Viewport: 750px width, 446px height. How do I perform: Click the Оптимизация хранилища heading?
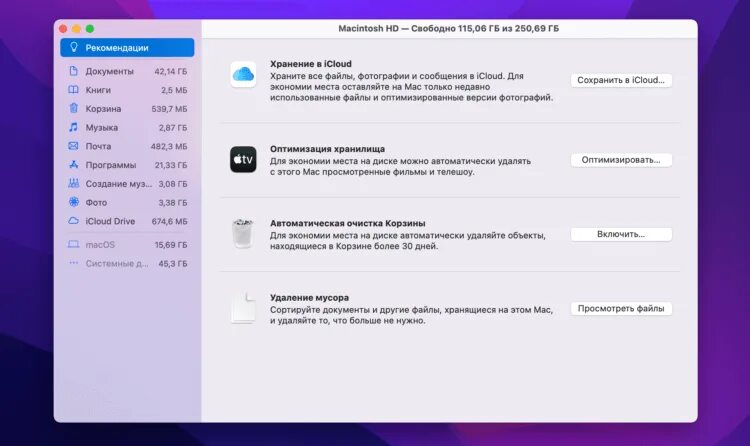(x=327, y=149)
